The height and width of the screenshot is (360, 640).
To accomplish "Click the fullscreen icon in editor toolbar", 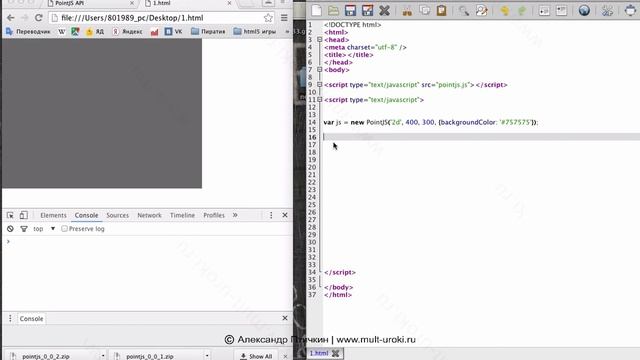I will (x=630, y=10).
